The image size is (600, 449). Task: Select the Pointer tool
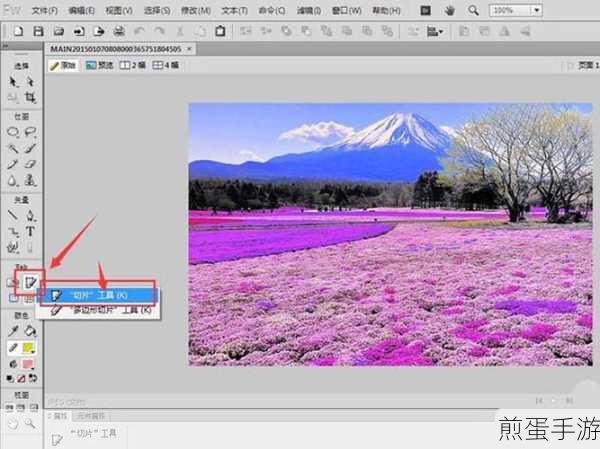coord(13,82)
